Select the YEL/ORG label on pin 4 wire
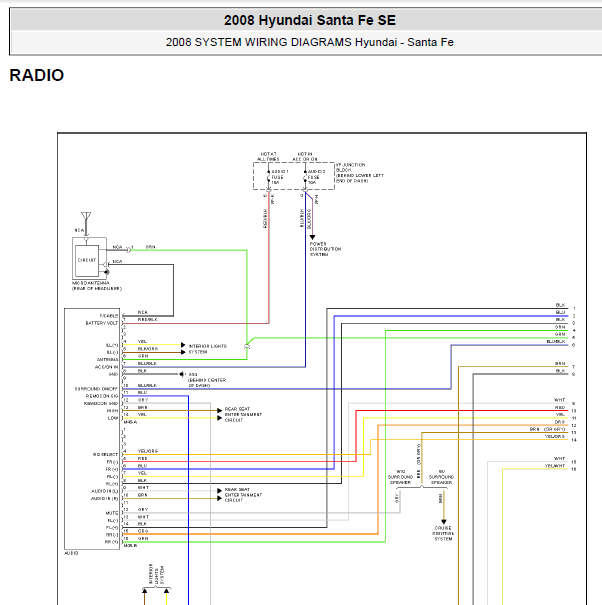Viewport: 602px width, 605px height. pyautogui.click(x=148, y=451)
